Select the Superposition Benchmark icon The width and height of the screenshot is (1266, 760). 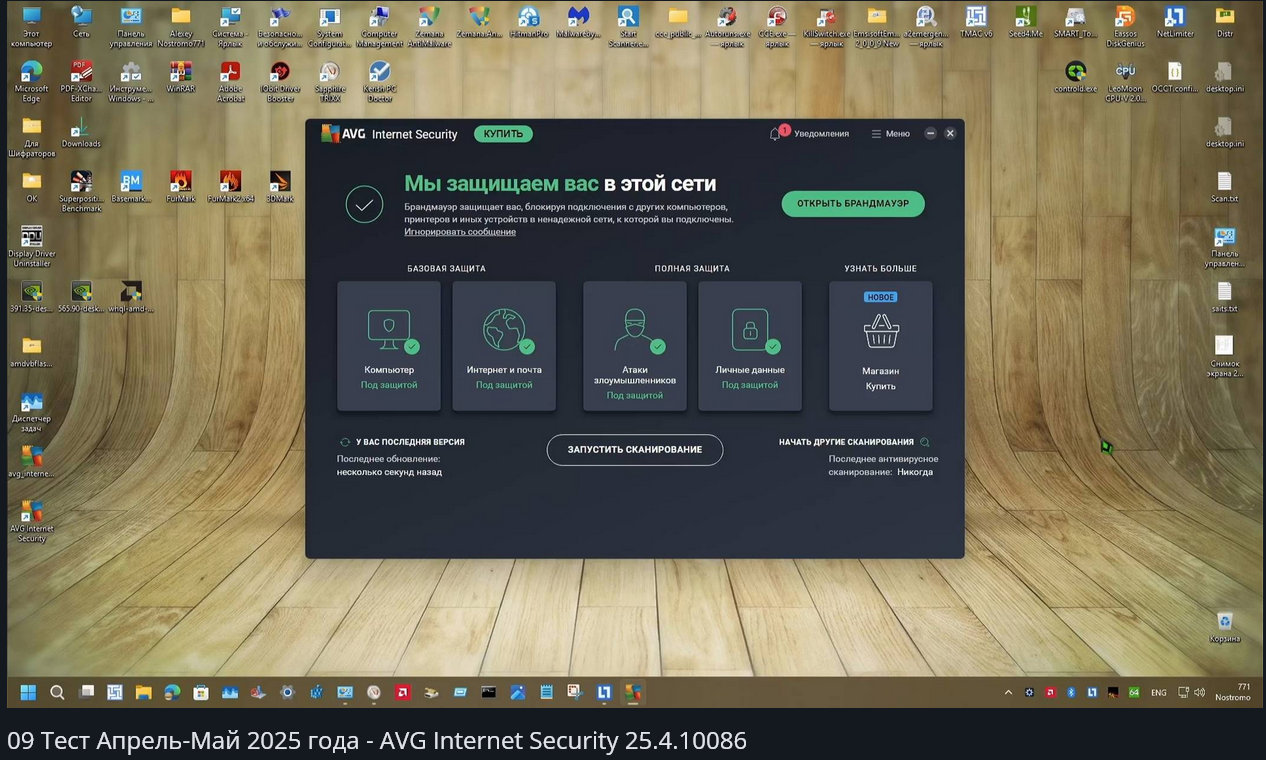(81, 192)
